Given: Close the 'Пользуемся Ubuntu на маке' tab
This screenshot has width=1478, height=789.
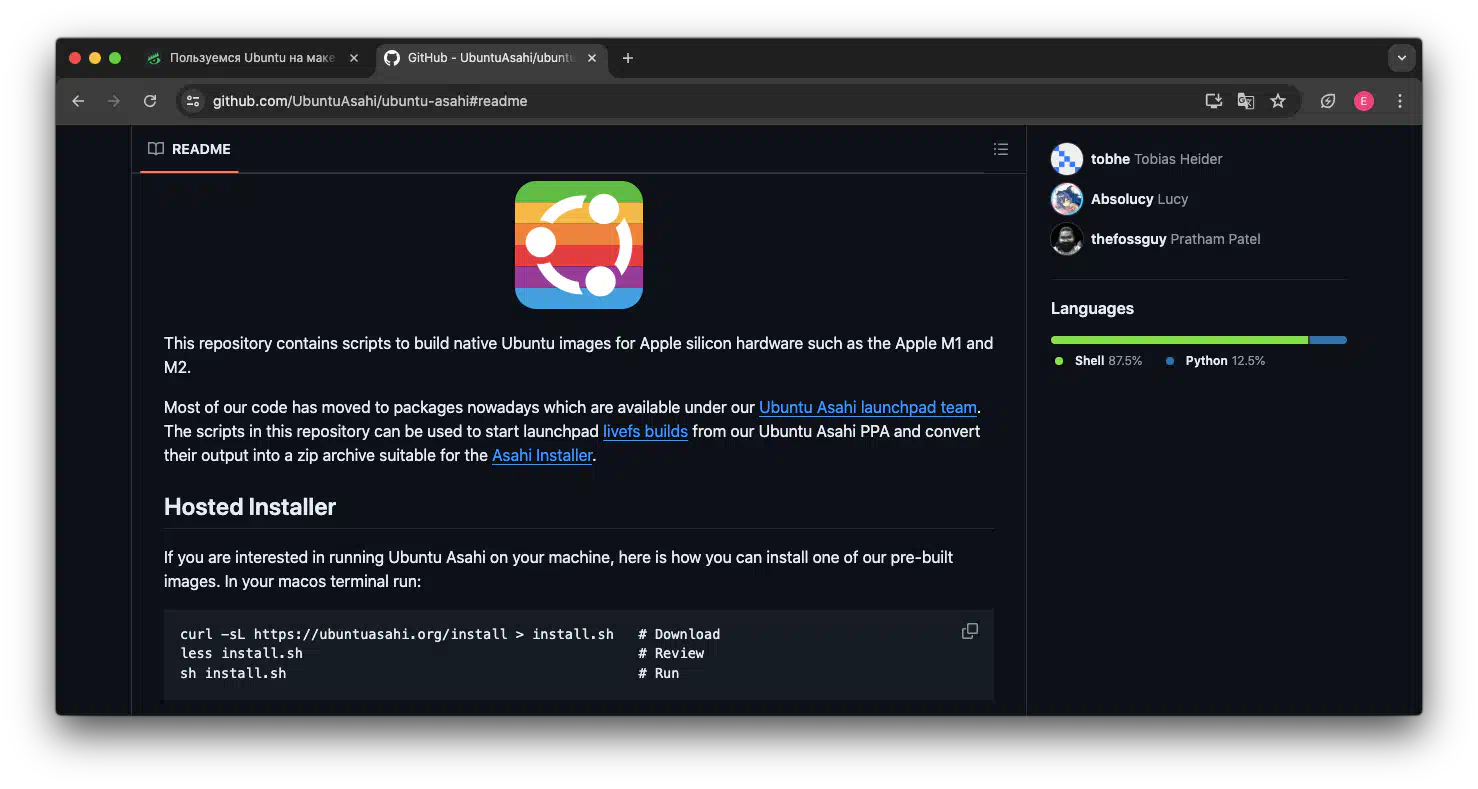Looking at the screenshot, I should point(353,58).
